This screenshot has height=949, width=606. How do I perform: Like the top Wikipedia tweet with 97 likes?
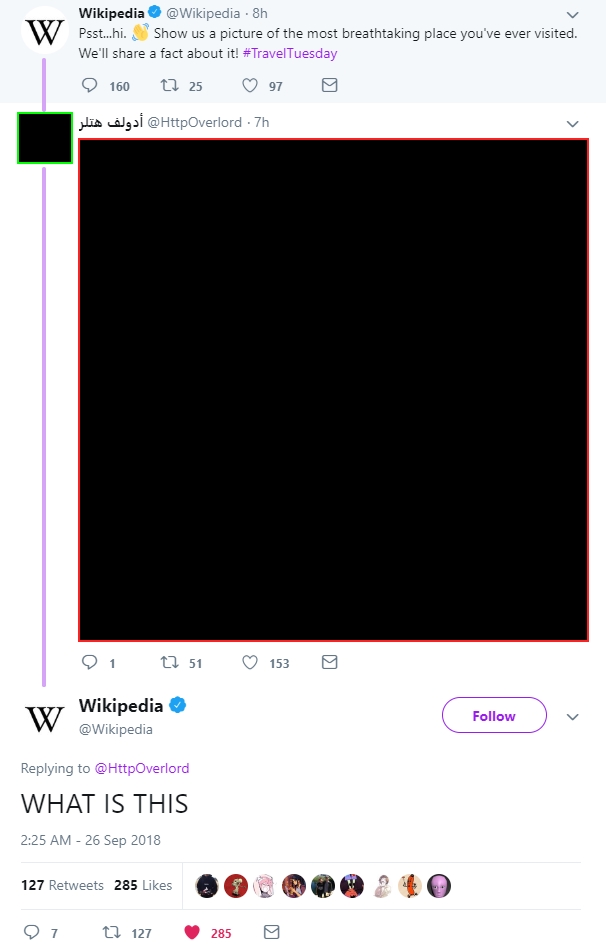click(x=250, y=85)
